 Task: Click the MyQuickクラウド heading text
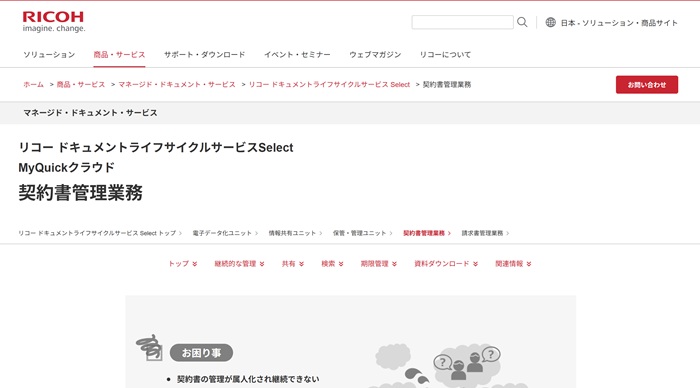click(67, 168)
